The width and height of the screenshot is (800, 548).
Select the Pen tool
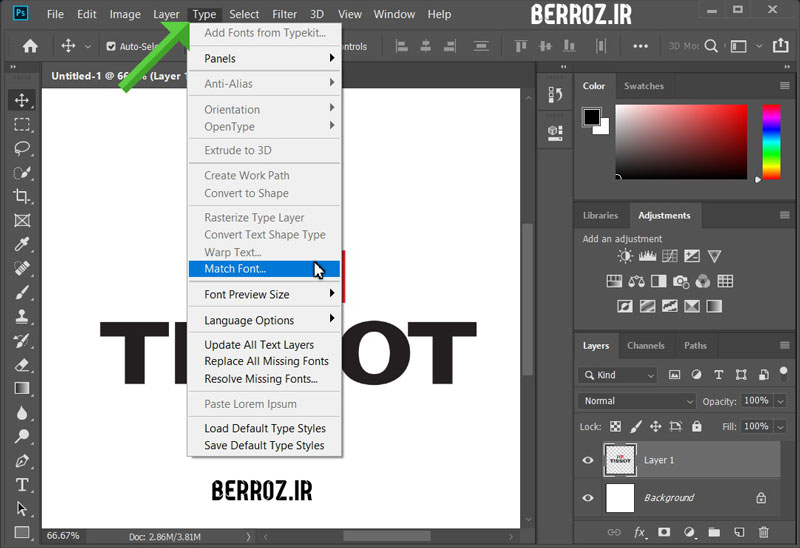pos(21,461)
